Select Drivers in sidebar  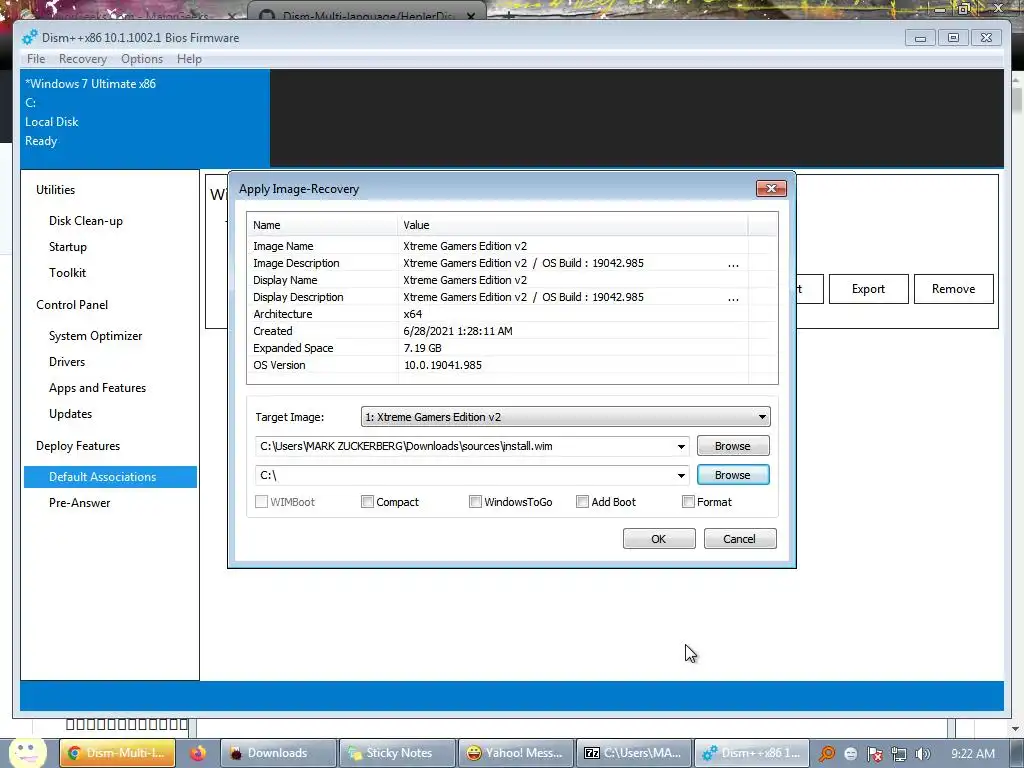pos(67,362)
